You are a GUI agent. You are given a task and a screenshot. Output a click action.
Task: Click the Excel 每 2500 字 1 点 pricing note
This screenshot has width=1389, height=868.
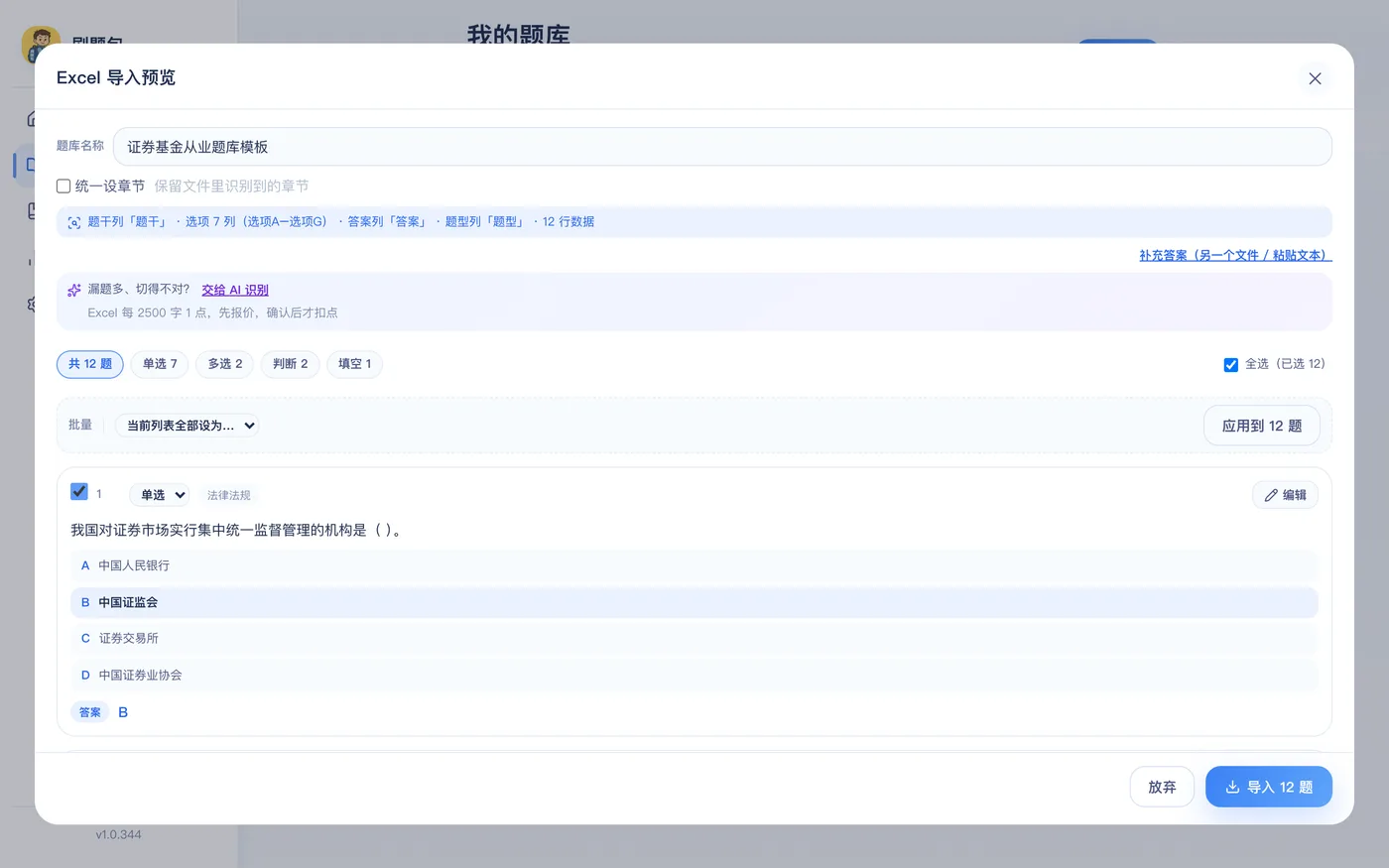point(212,312)
